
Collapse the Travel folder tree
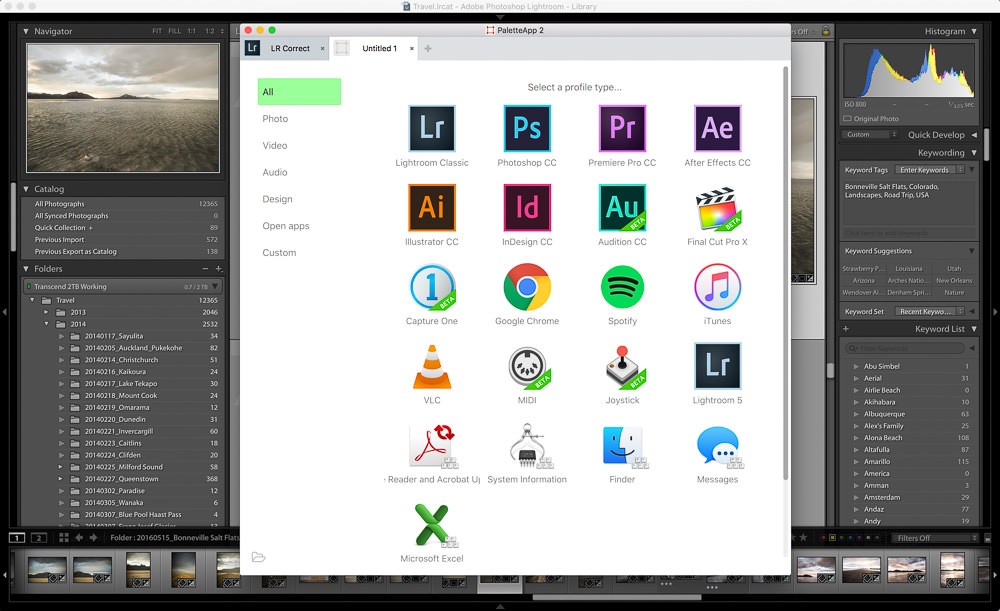coord(33,300)
